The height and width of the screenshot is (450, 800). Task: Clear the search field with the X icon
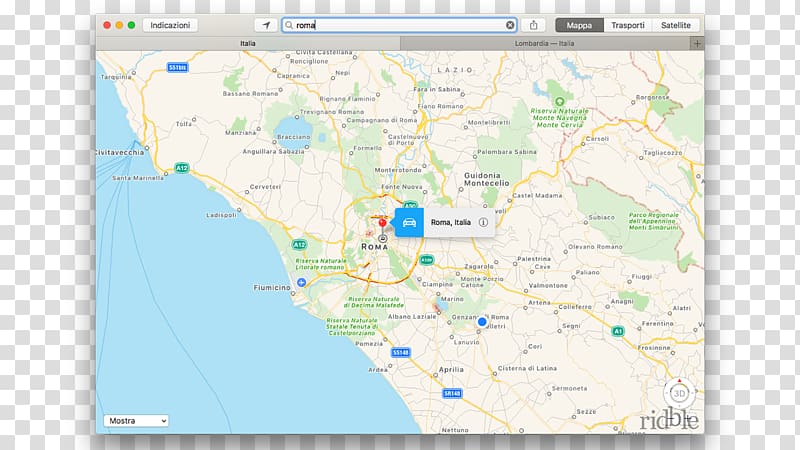click(x=510, y=25)
